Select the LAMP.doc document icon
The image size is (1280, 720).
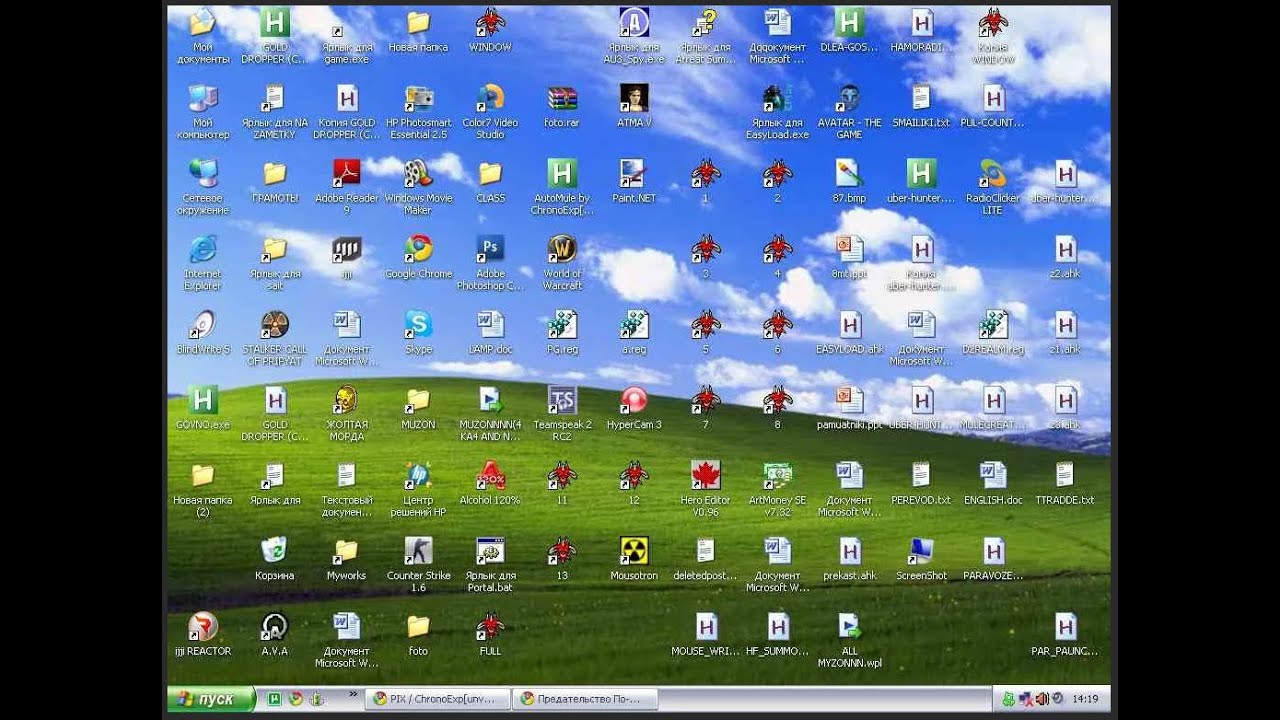pos(490,333)
